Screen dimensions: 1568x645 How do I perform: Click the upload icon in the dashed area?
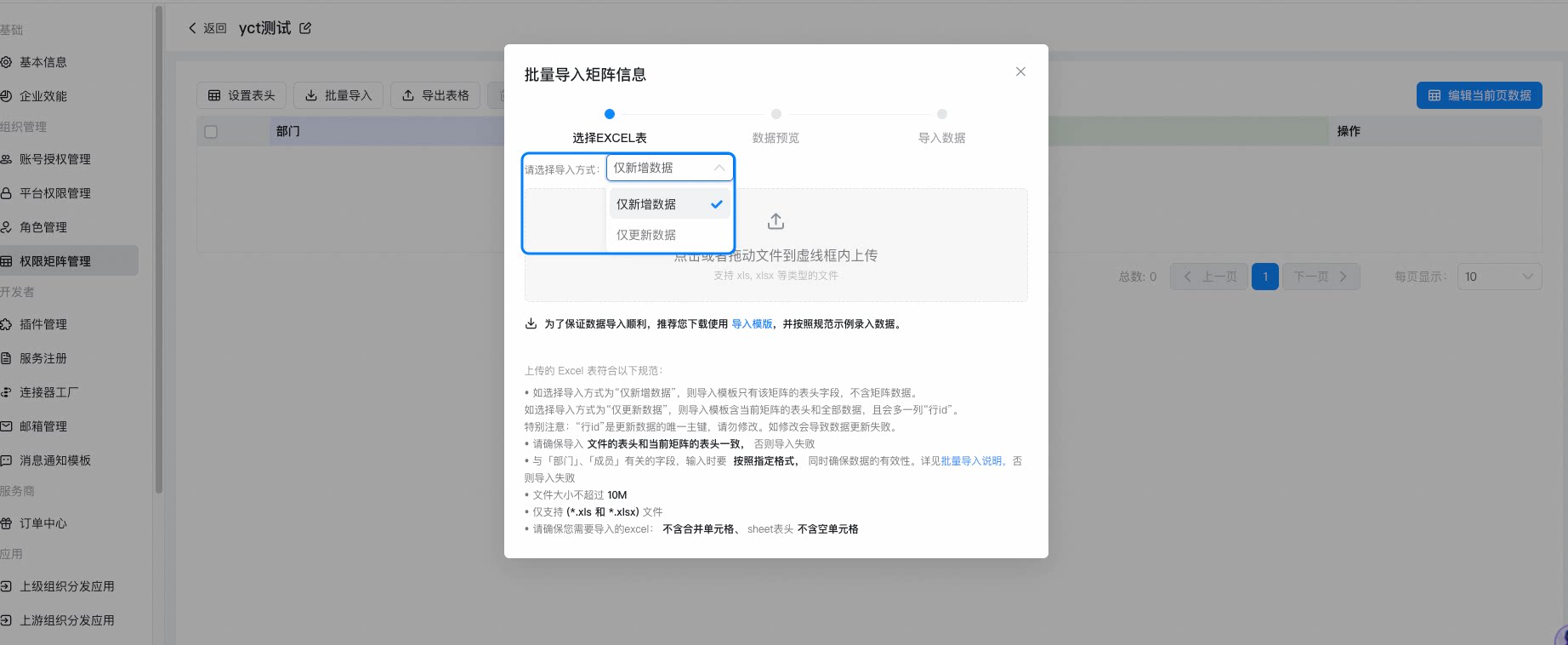coord(775,221)
